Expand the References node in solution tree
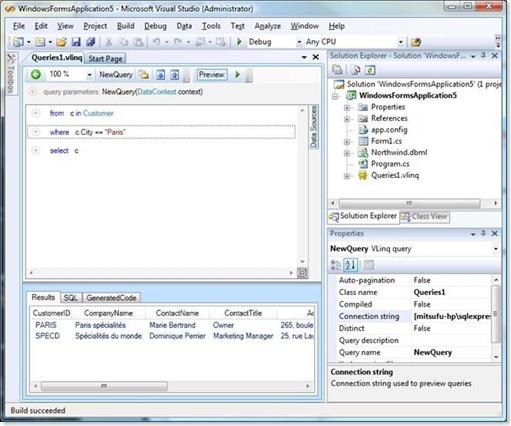 point(347,119)
